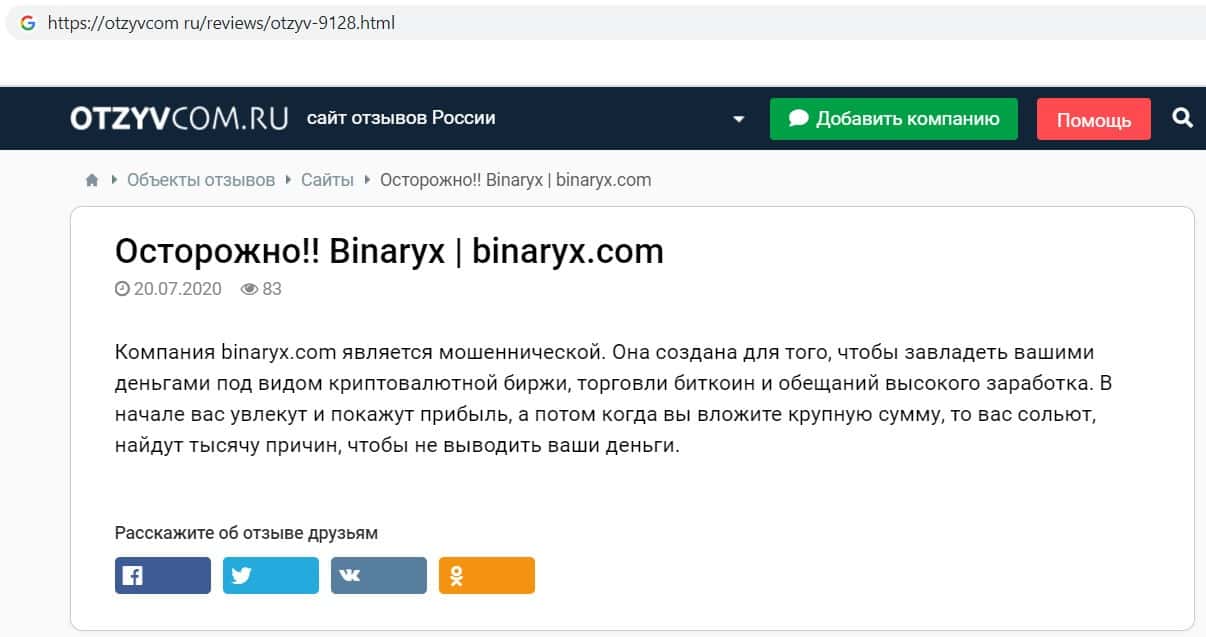Click the URL address bar field
Screen dimensions: 1206x637
pos(600,22)
